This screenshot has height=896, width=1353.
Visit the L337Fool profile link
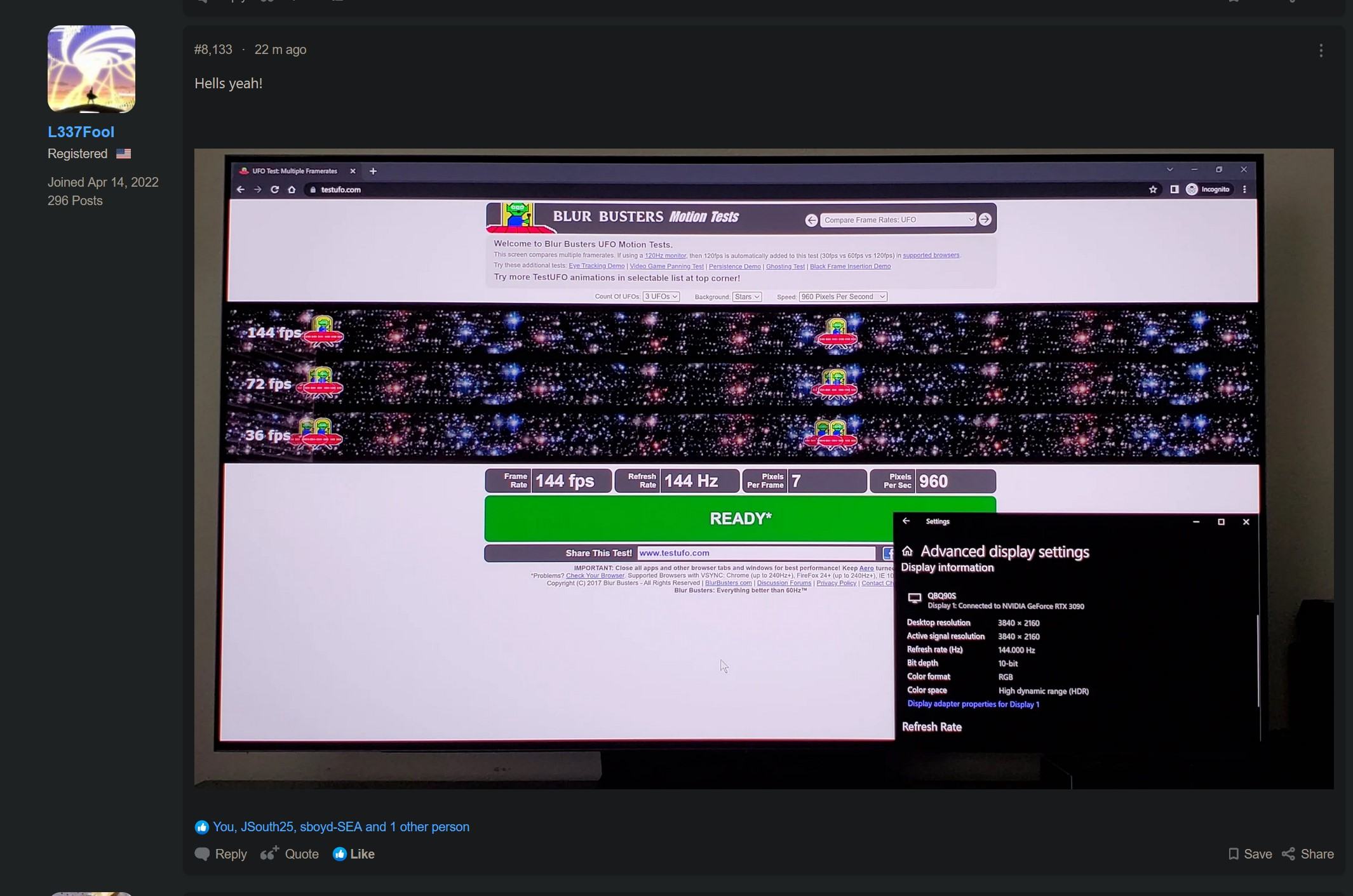[81, 132]
